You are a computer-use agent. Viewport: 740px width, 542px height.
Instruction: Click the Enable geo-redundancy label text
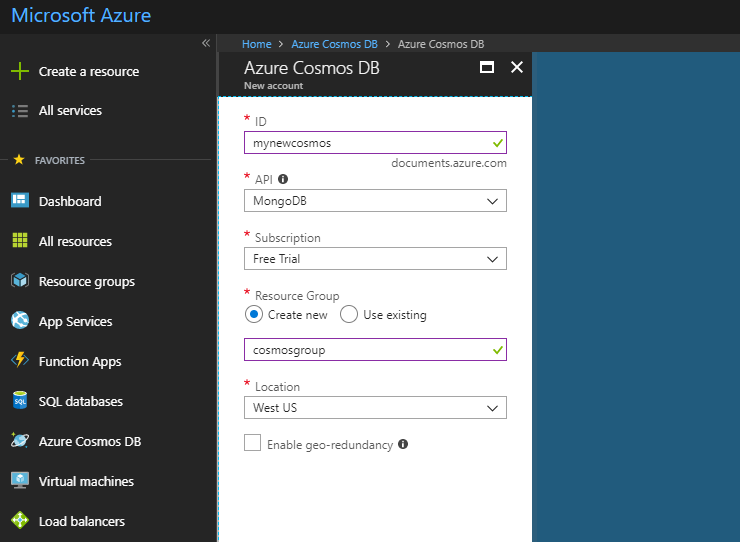(330, 445)
